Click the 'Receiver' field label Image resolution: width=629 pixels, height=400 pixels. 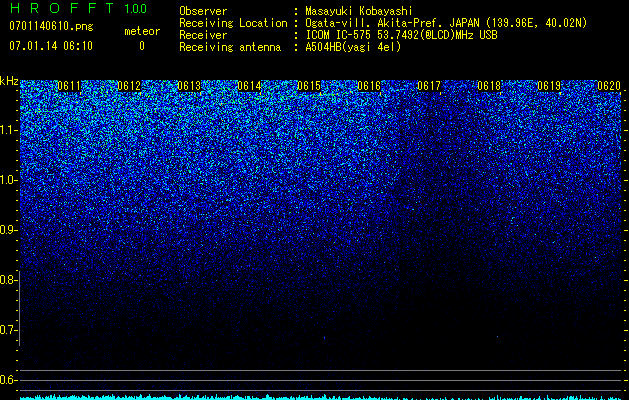pyautogui.click(x=203, y=35)
